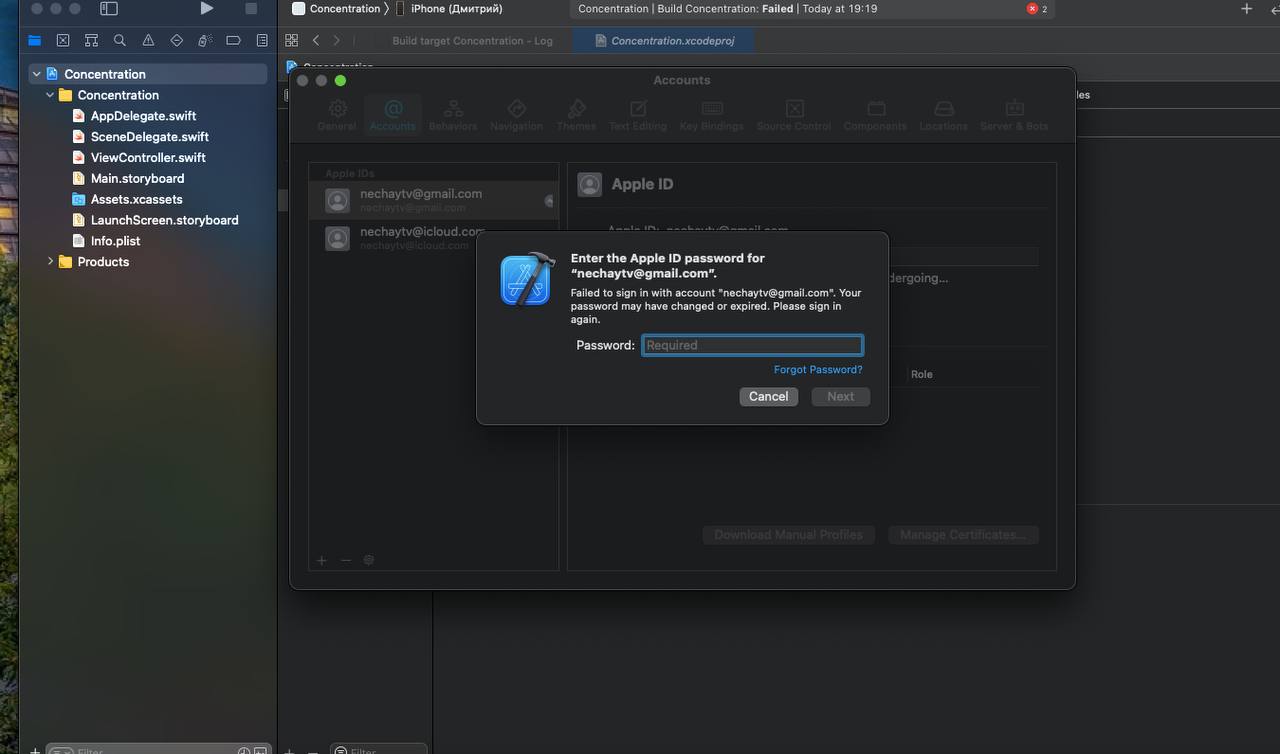Collapse the Concentration project root
The height and width of the screenshot is (754, 1280).
point(36,74)
